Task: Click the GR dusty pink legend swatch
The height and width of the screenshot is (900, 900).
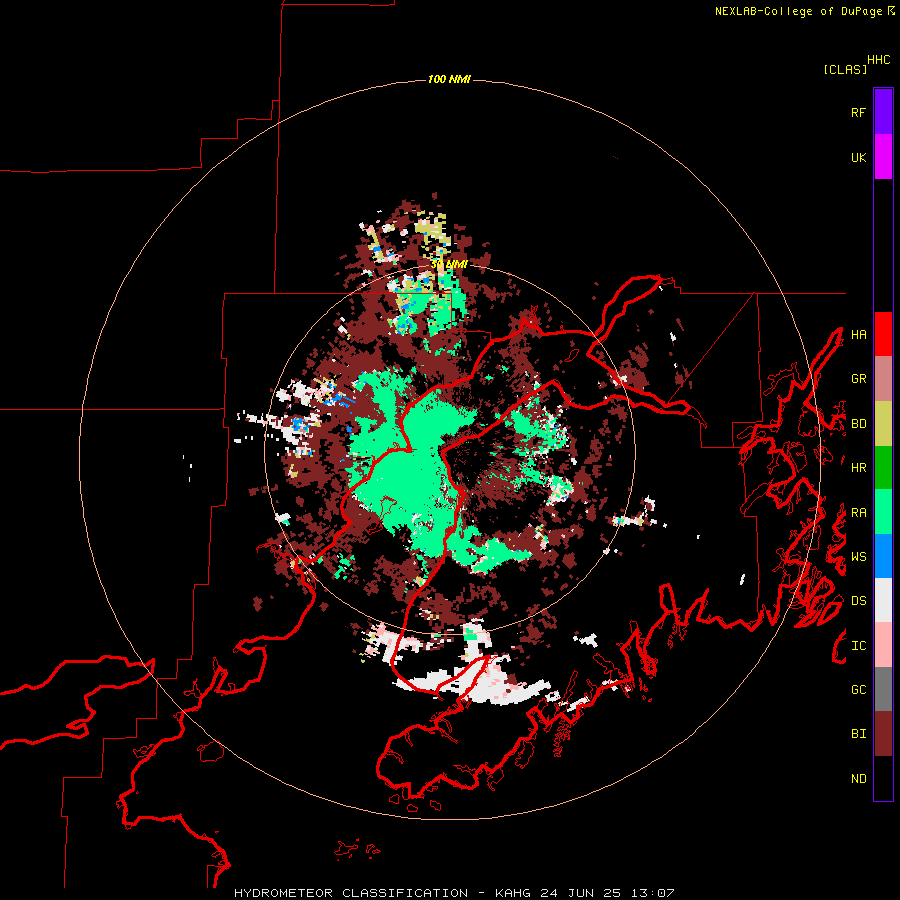Action: (x=883, y=379)
